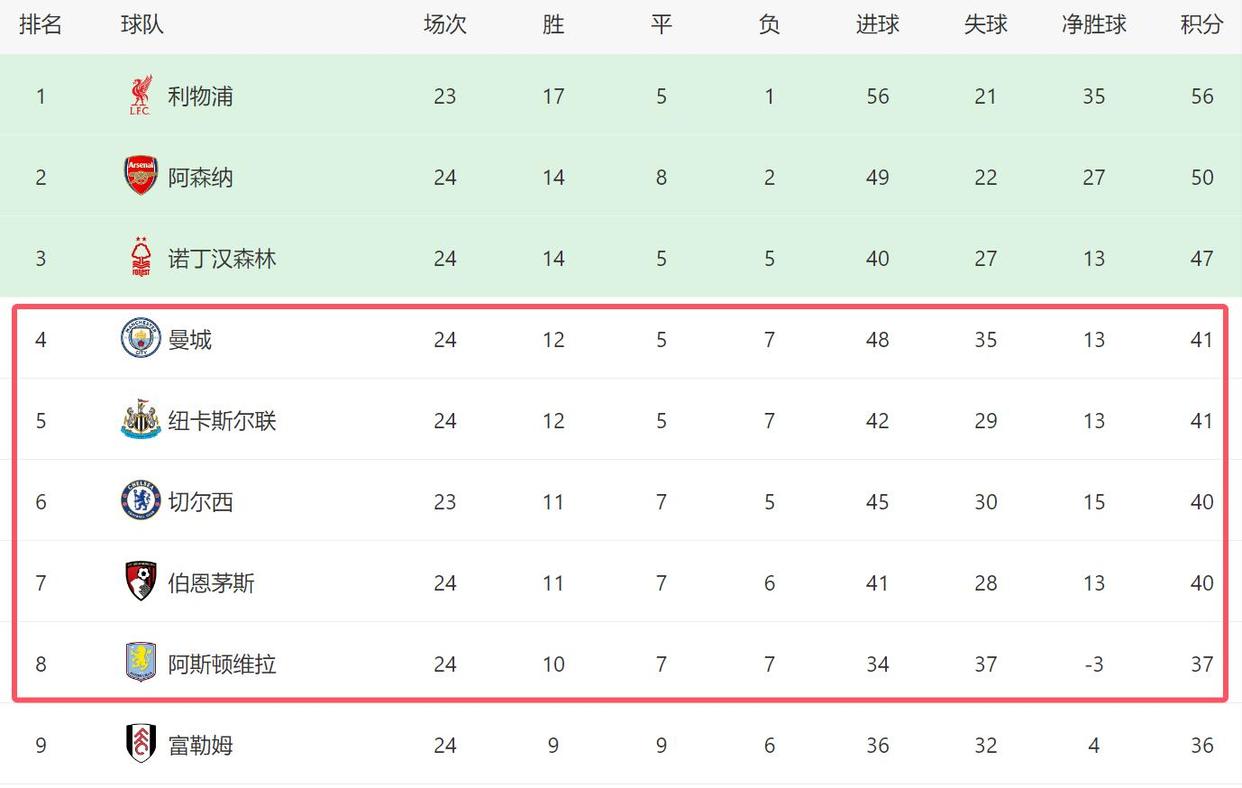Click the Fulham club badge
This screenshot has width=1242, height=788.
(141, 744)
